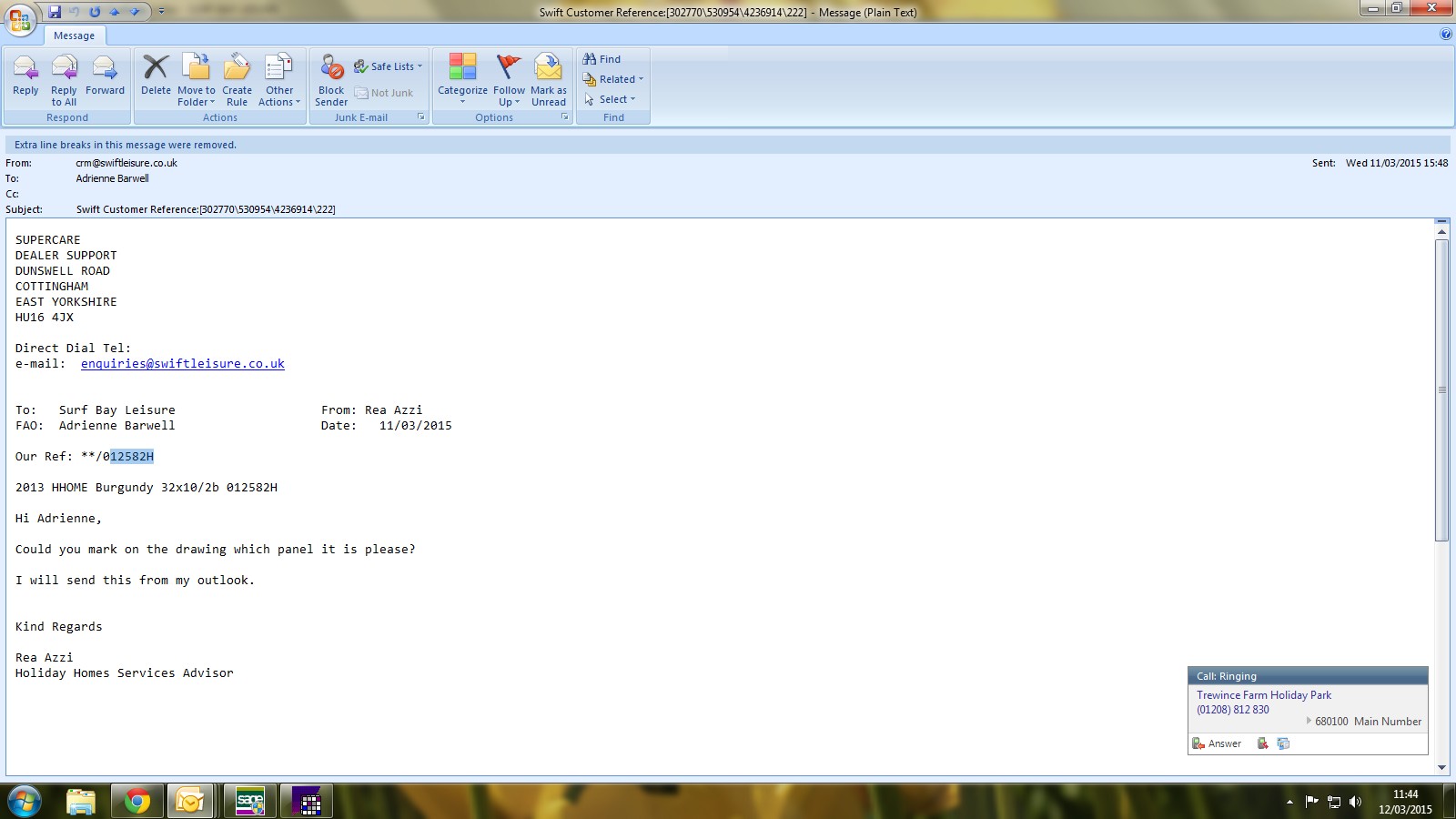The width and height of the screenshot is (1456, 819).
Task: Open the Outlook Help question mark icon
Action: 1446,35
